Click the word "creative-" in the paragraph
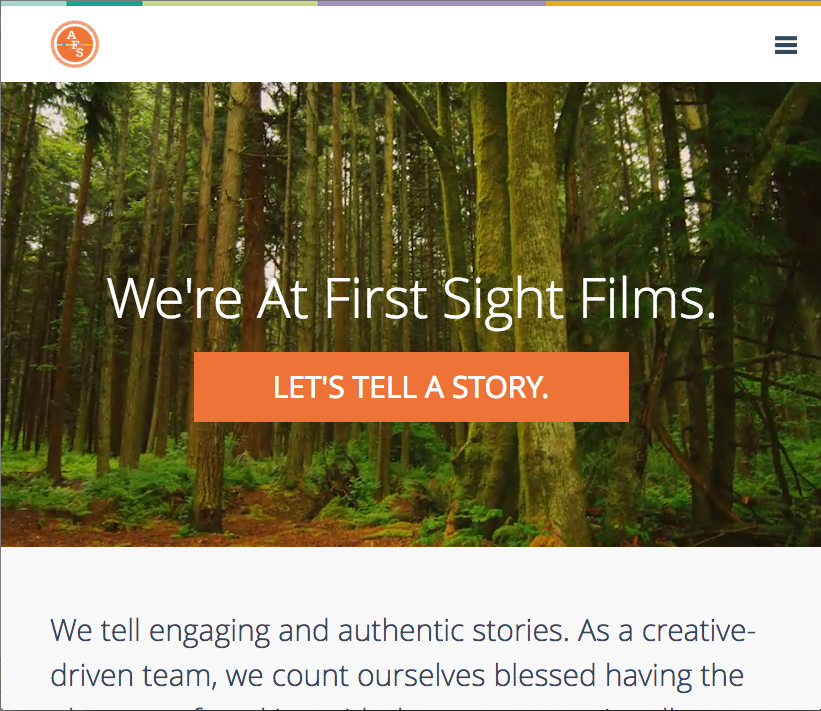Viewport: 821px width, 711px height. tap(698, 631)
